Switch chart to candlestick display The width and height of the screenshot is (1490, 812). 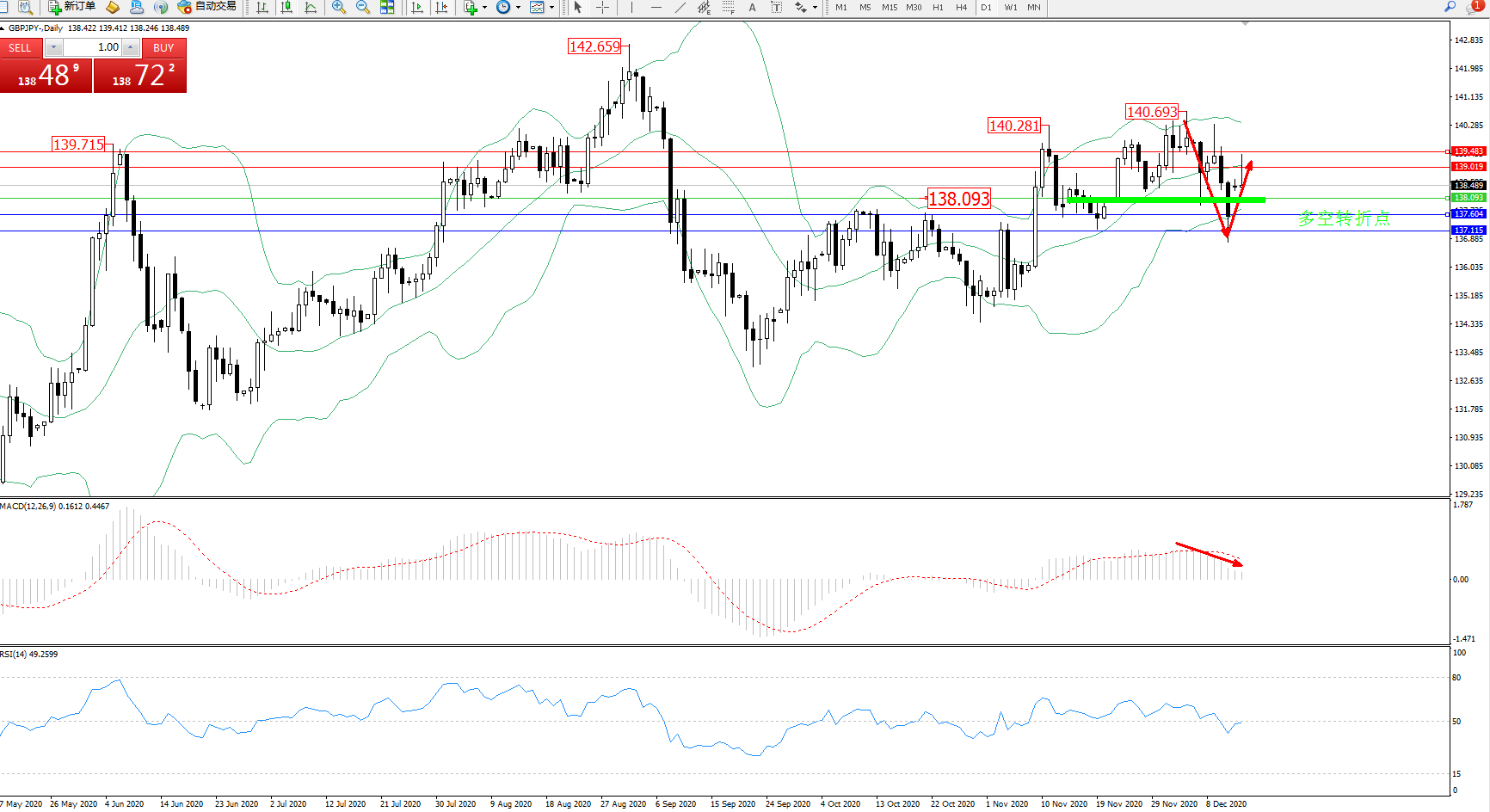286,7
